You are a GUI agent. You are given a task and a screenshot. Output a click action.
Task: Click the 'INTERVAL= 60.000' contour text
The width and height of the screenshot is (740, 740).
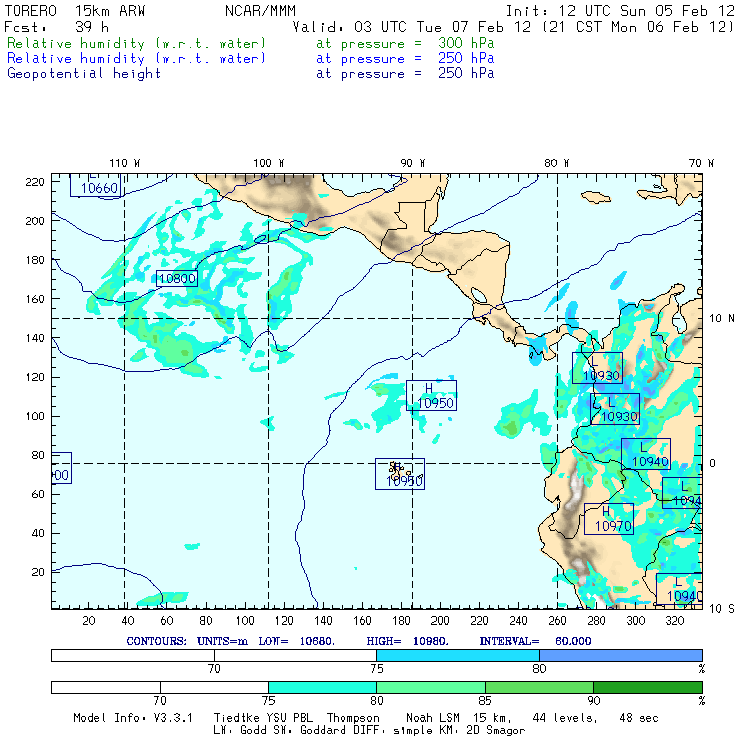tap(535, 641)
